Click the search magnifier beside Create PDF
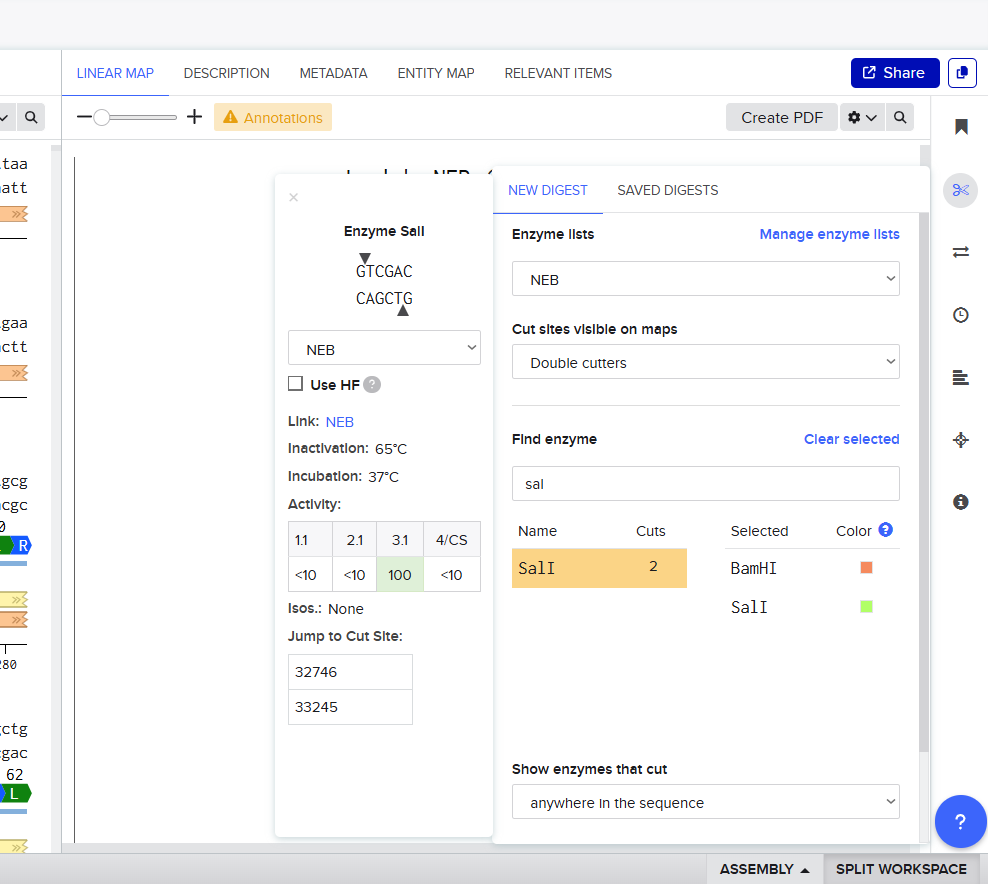 (900, 118)
